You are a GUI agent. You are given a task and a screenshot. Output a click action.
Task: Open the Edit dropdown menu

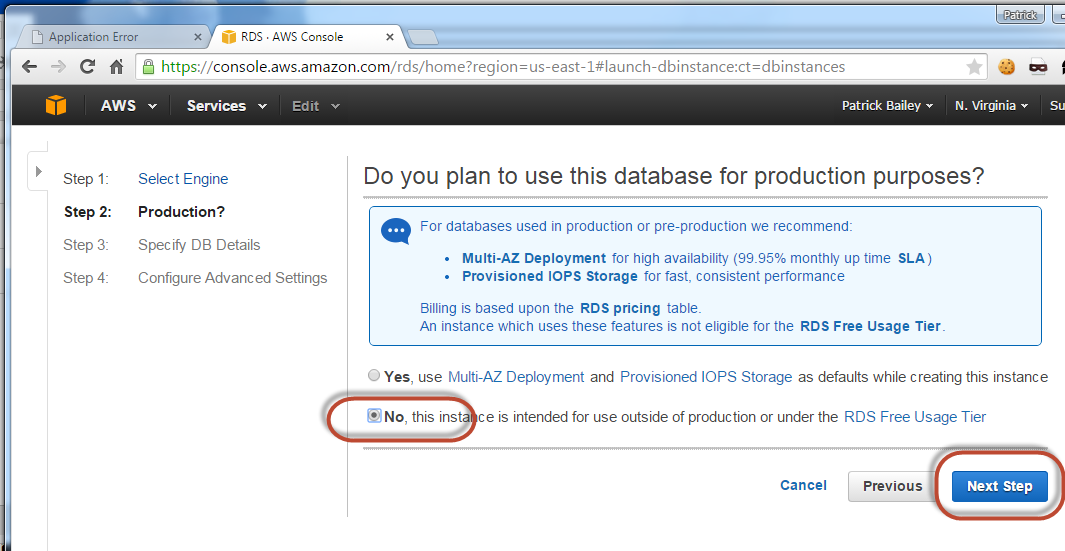coord(316,106)
